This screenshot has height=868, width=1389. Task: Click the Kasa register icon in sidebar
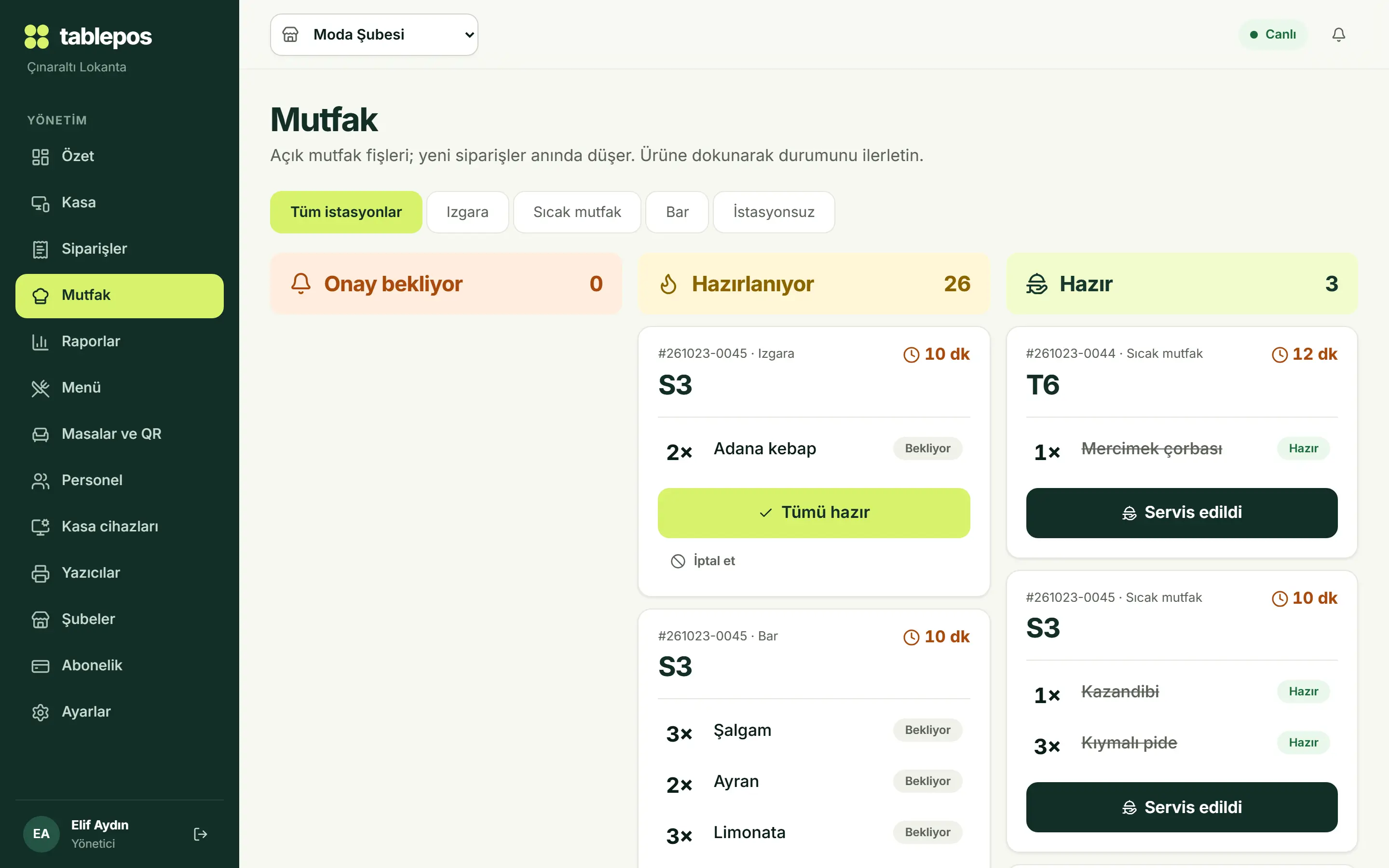40,203
